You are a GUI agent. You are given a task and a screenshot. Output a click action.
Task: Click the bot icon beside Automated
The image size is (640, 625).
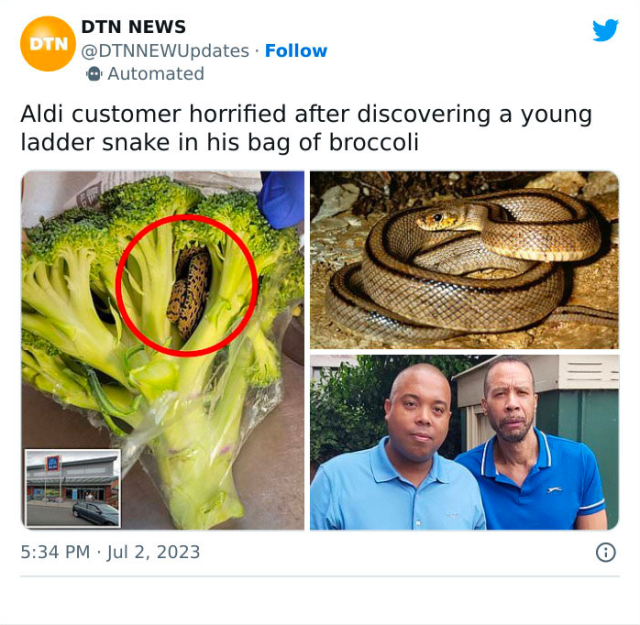click(94, 74)
